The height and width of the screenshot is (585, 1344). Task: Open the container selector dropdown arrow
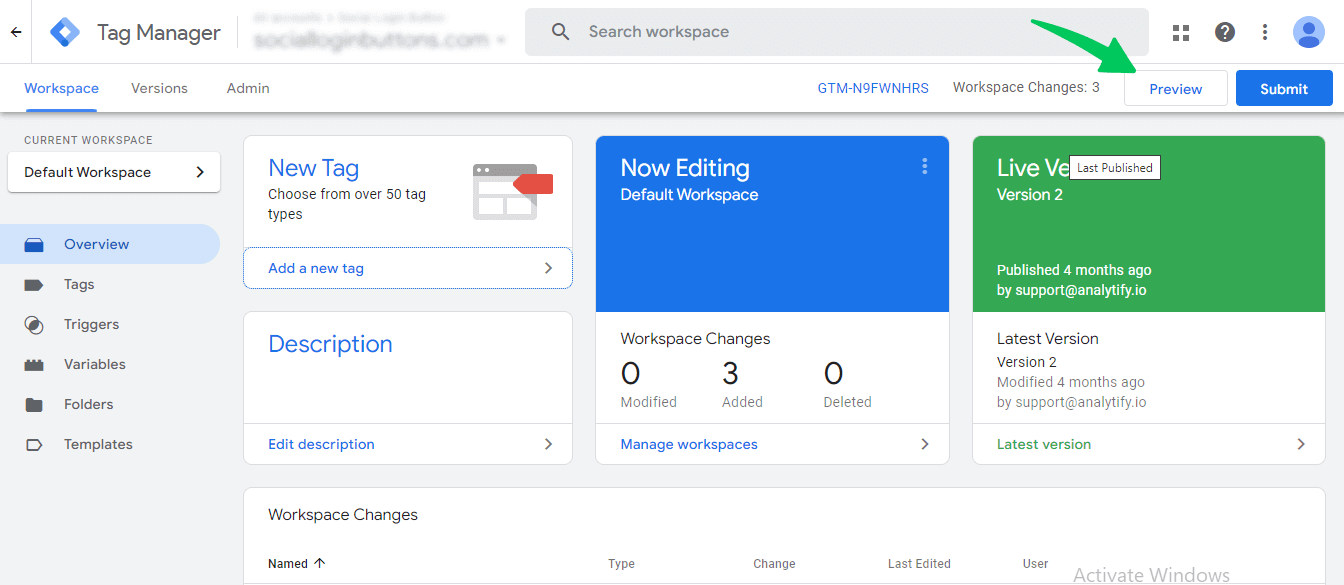tap(501, 41)
